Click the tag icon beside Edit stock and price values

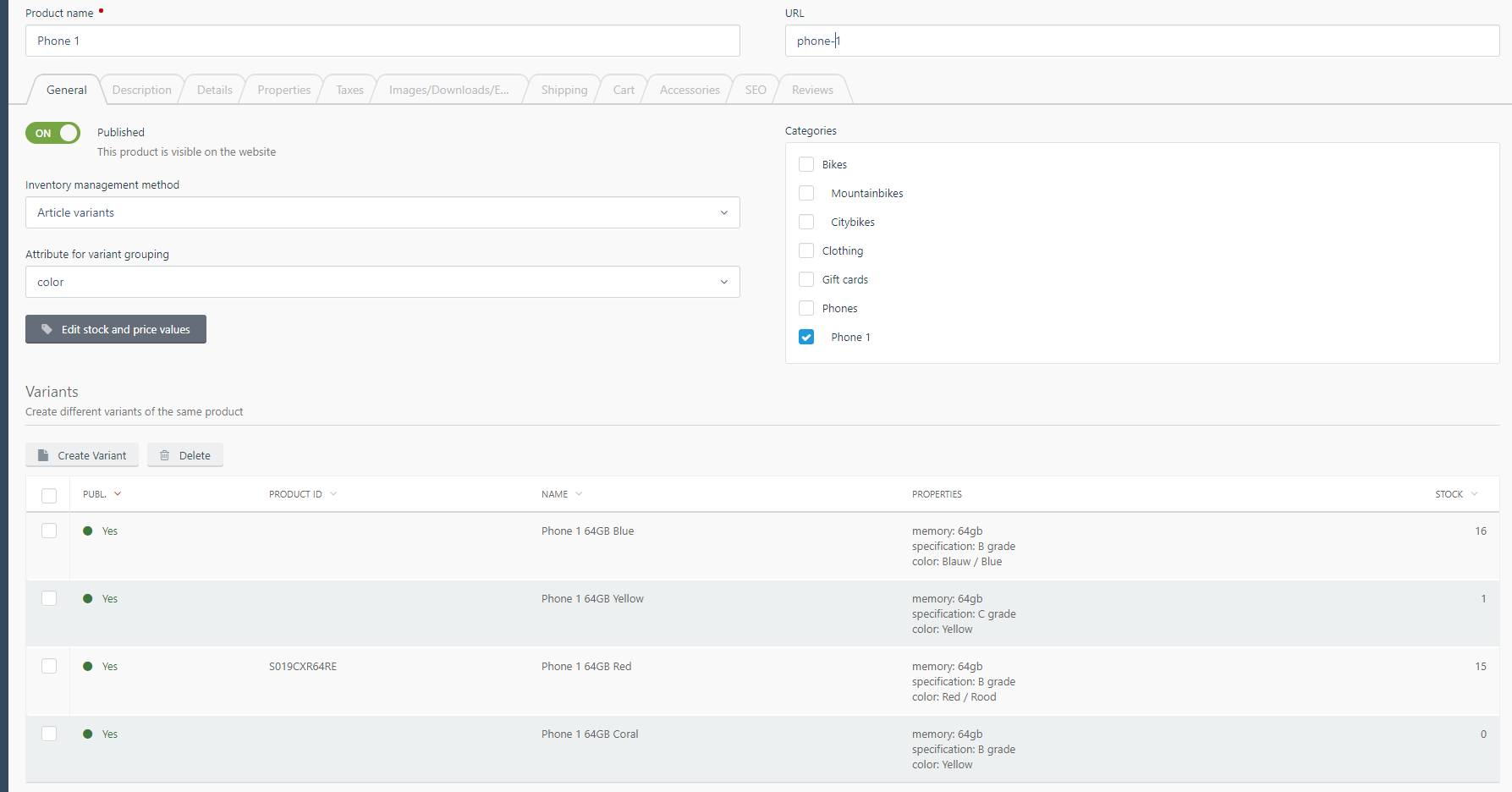click(x=46, y=329)
